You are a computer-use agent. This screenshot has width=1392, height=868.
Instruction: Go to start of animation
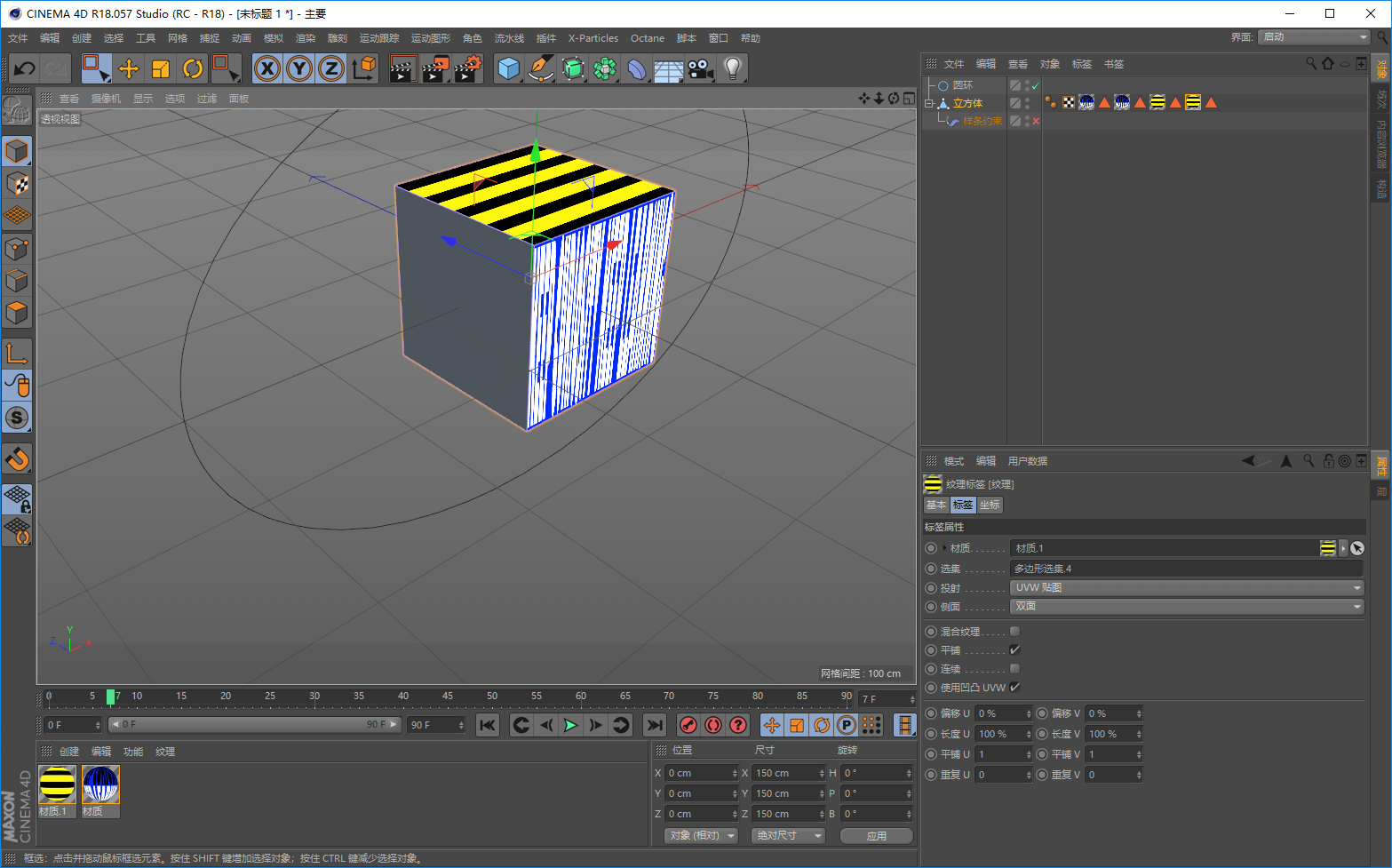487,725
